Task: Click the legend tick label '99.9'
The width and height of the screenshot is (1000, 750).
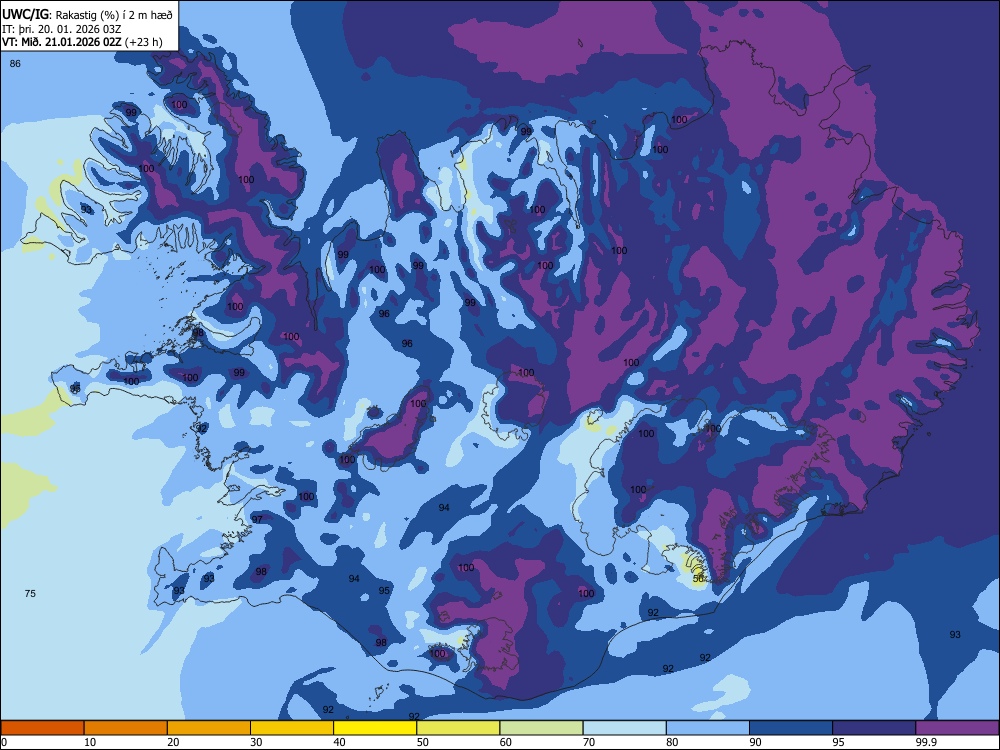Action: pos(926,742)
